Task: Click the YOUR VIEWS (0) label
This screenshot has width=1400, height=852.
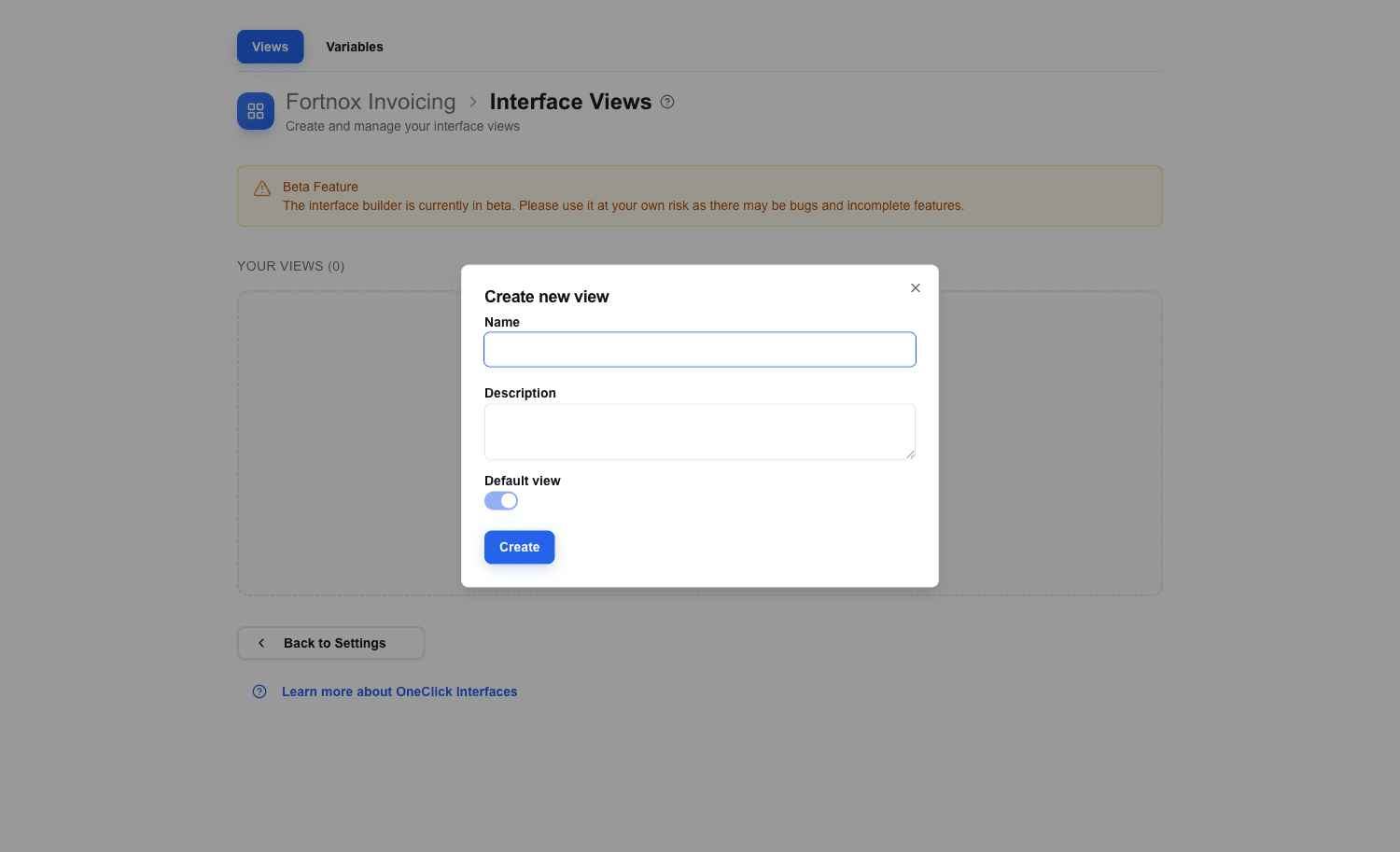Action: (x=291, y=266)
